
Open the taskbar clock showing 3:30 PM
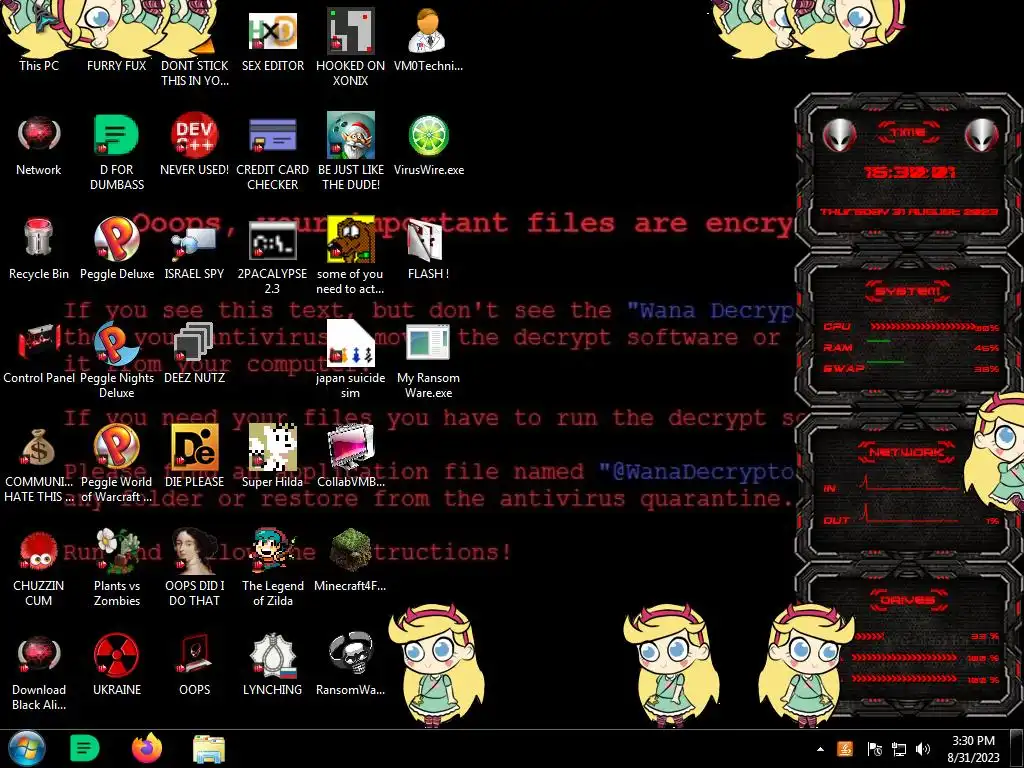pos(973,749)
